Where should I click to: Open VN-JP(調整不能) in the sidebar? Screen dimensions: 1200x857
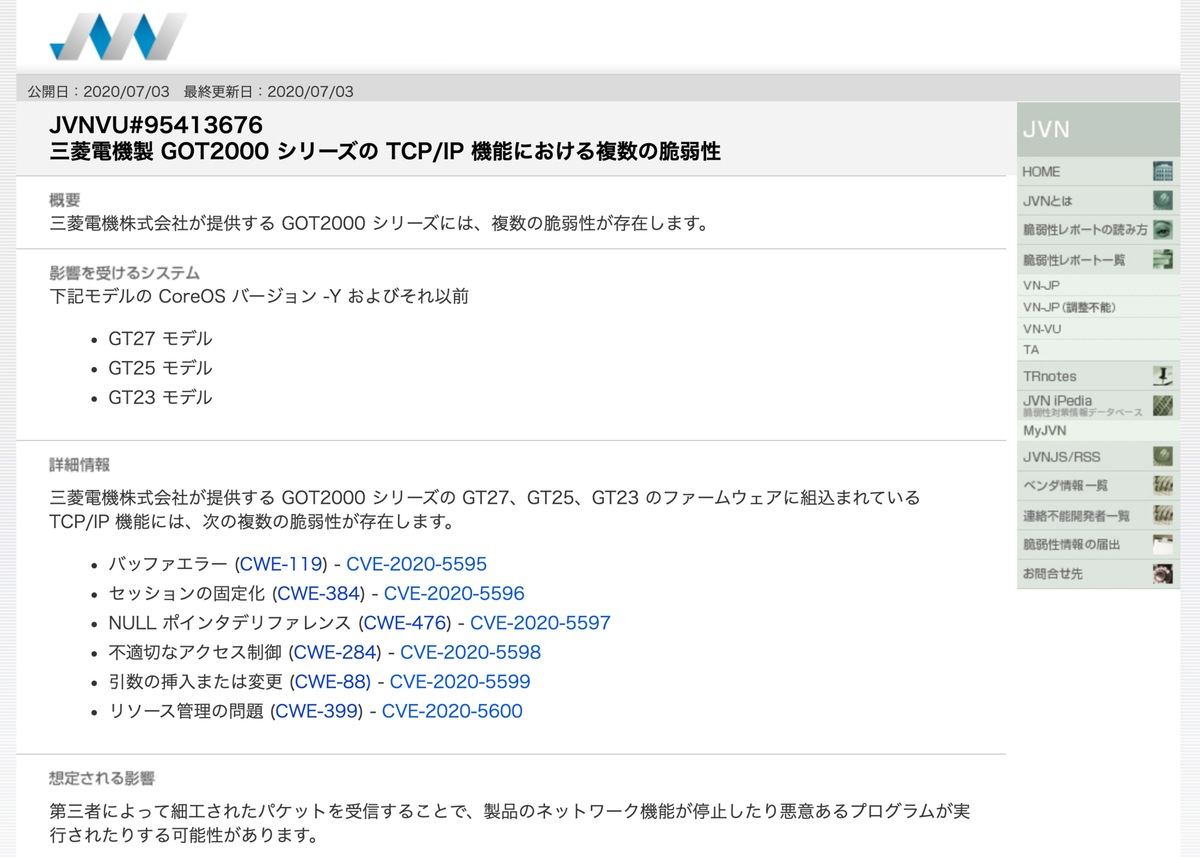(x=1069, y=307)
